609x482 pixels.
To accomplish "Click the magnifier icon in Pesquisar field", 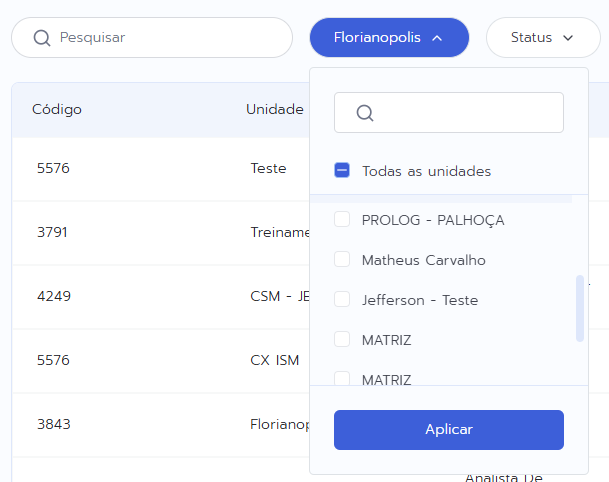I will (41, 38).
